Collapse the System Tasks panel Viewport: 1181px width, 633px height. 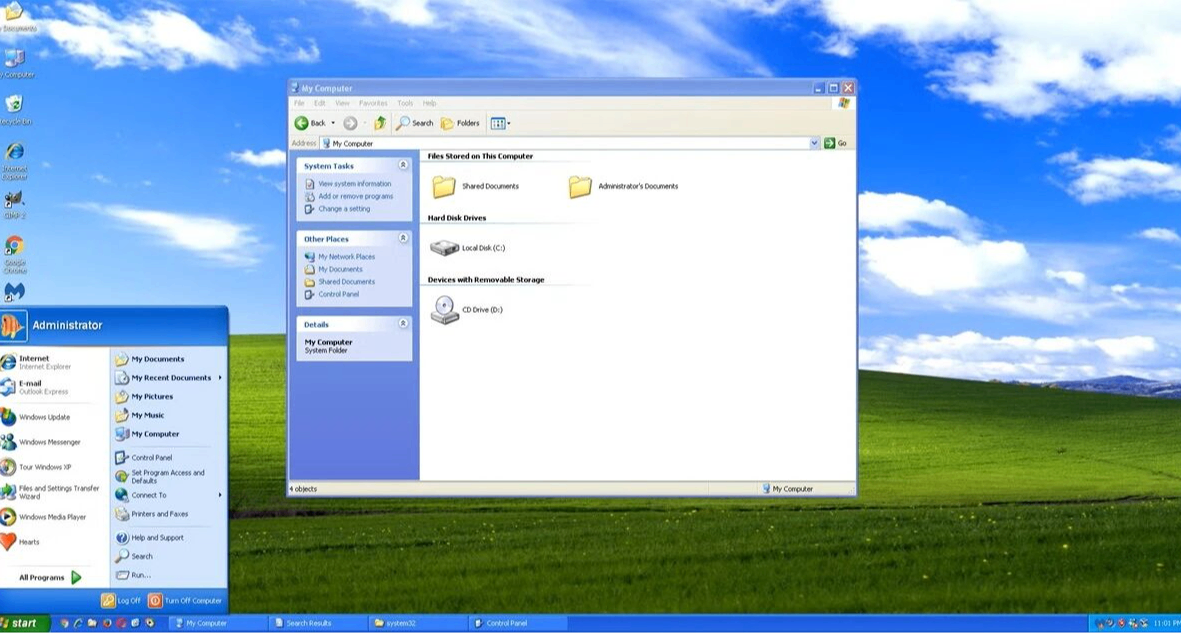[x=403, y=165]
